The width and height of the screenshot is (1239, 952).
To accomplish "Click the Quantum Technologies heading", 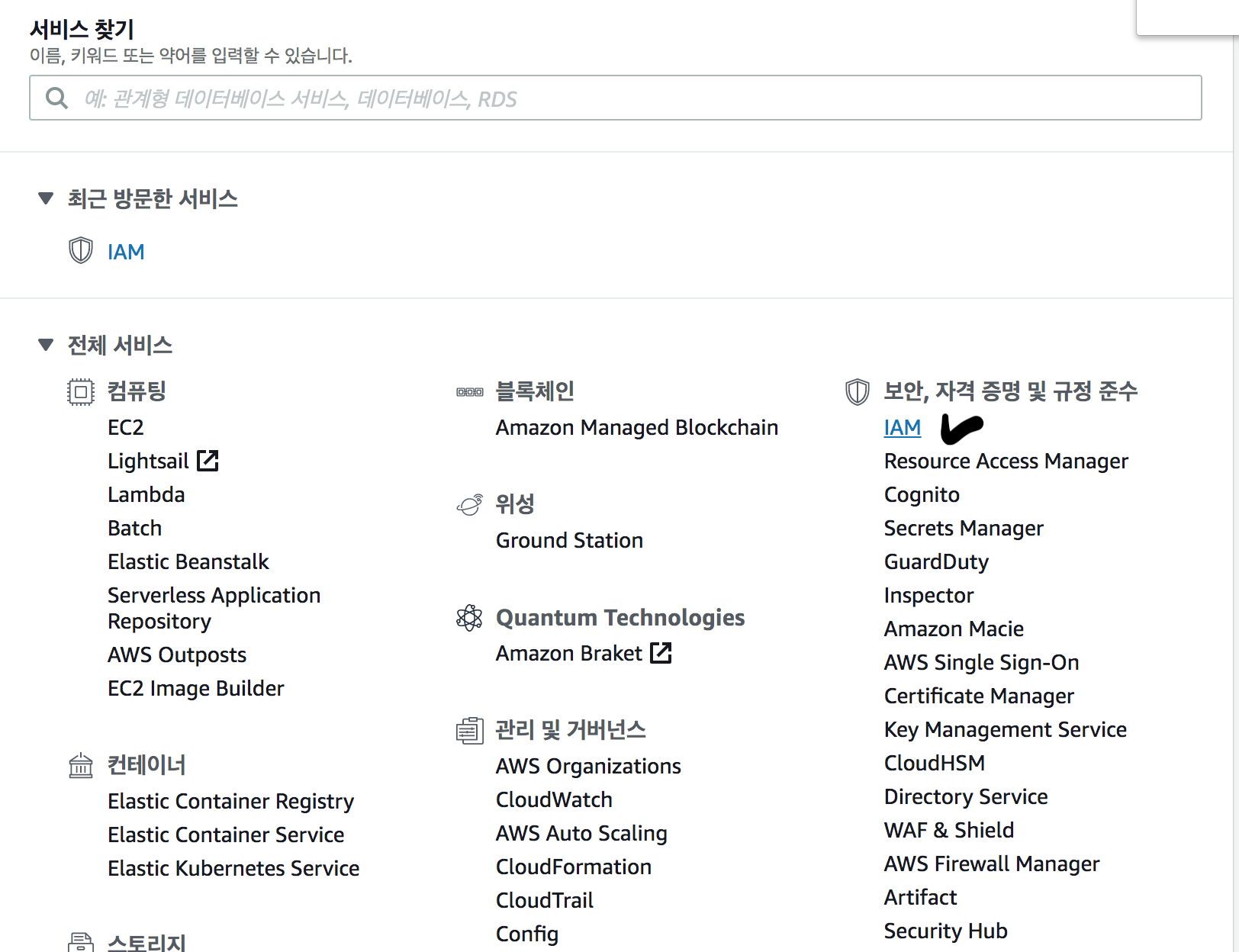I will pyautogui.click(x=620, y=618).
